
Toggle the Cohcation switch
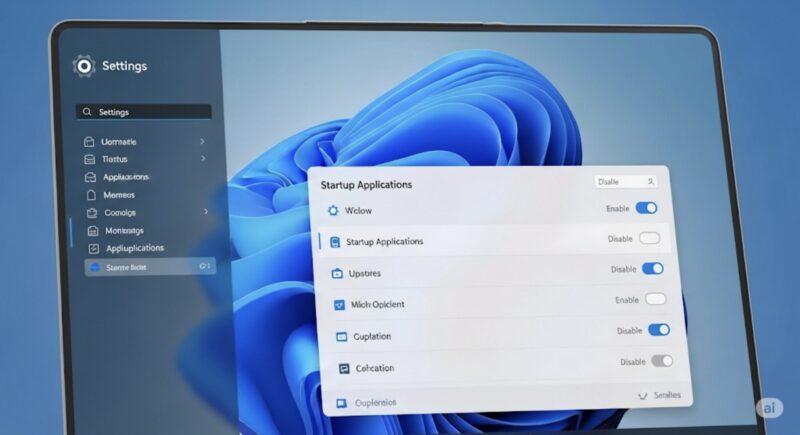click(662, 361)
